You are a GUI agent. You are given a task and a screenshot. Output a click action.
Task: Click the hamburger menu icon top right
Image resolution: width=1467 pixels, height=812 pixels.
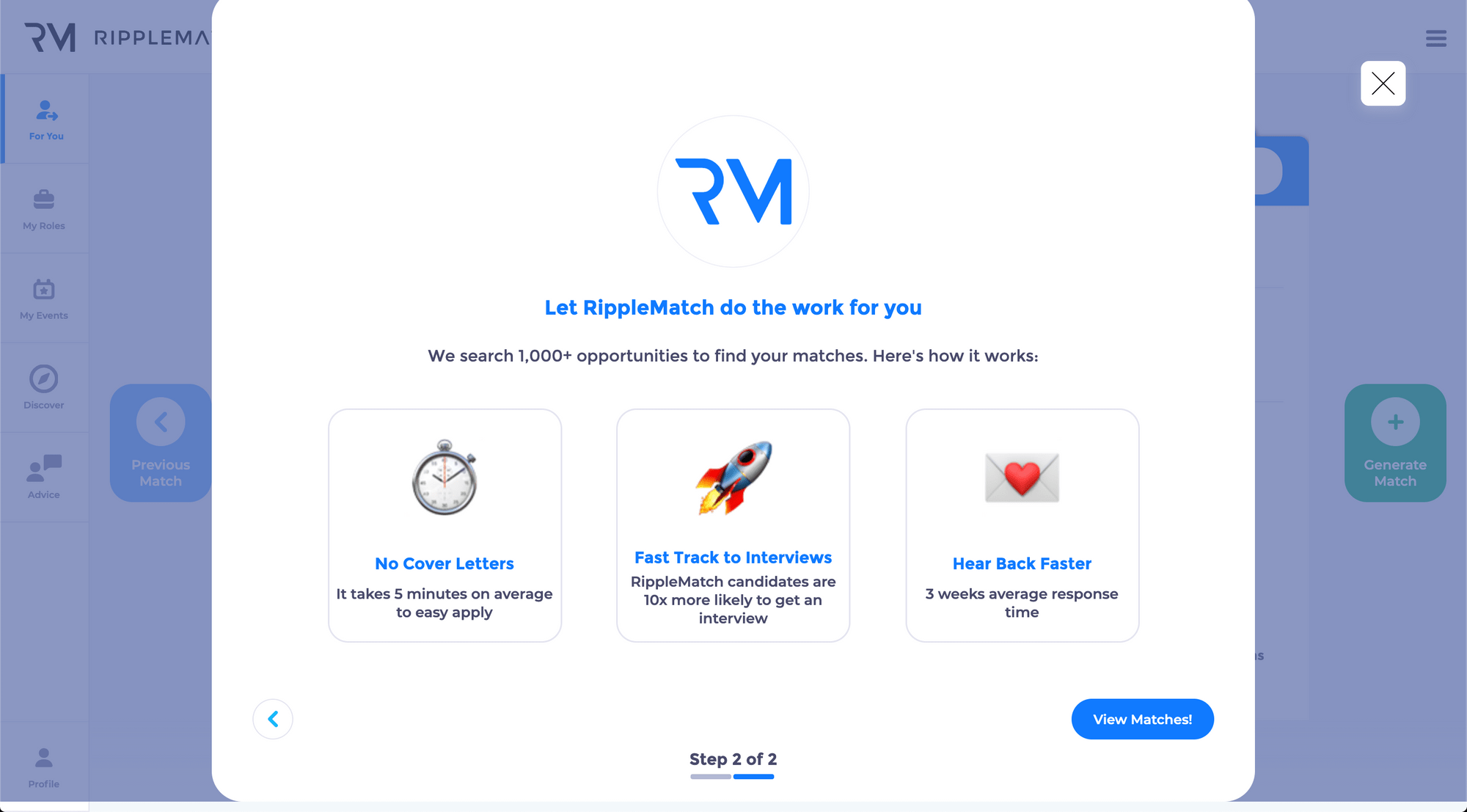pos(1436,38)
